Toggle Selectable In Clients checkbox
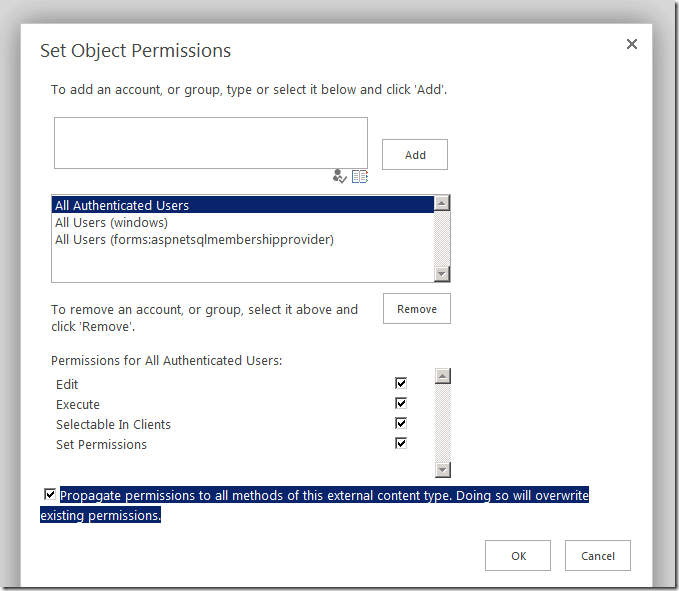Image resolution: width=679 pixels, height=591 pixels. click(401, 423)
